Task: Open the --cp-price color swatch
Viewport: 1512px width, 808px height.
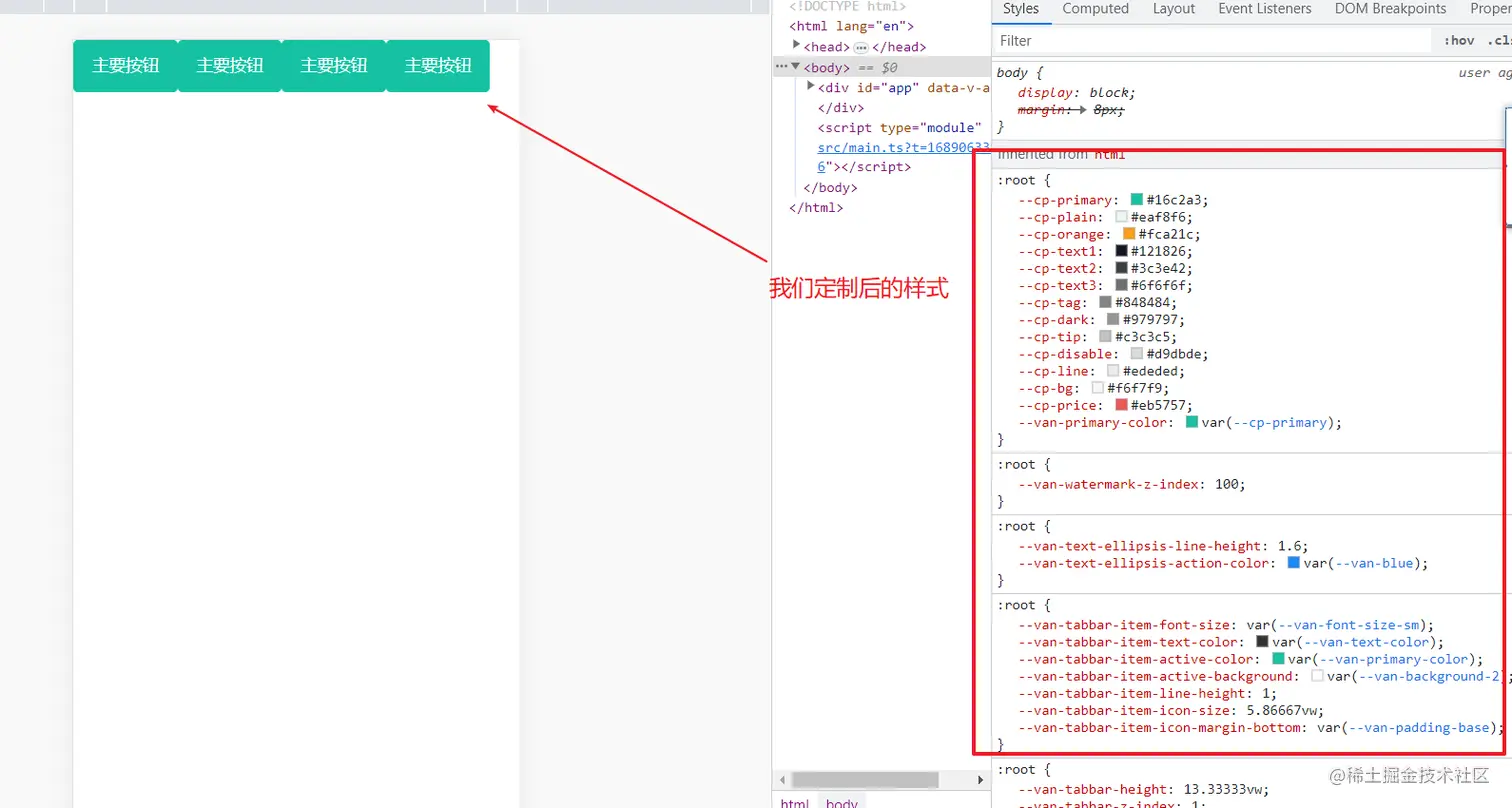Action: coord(1122,405)
